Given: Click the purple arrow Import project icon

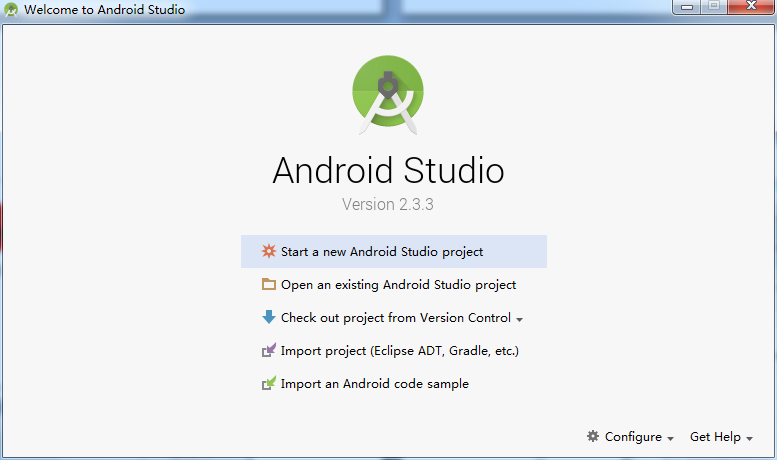Looking at the screenshot, I should [269, 350].
